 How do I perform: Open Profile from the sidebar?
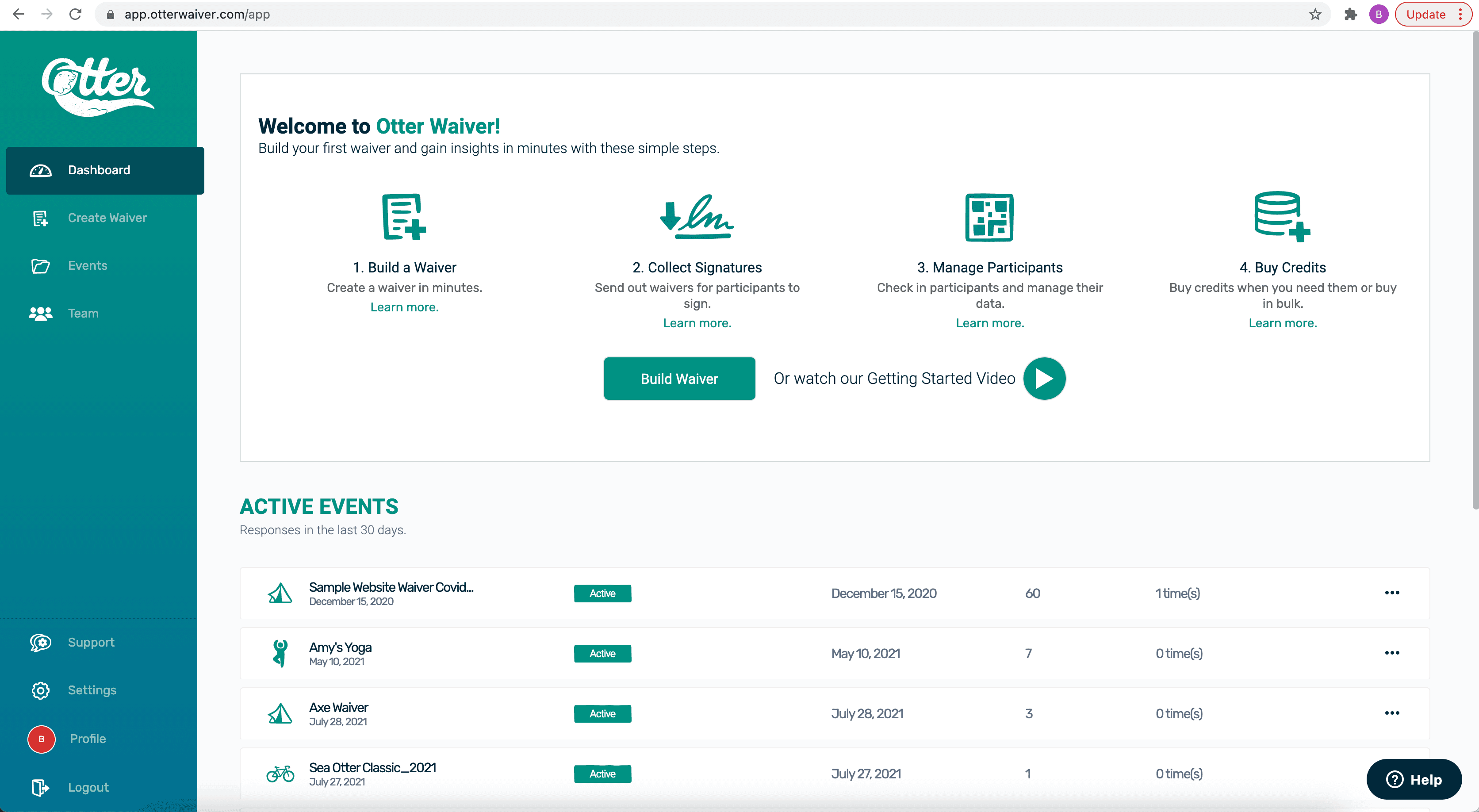tap(88, 739)
